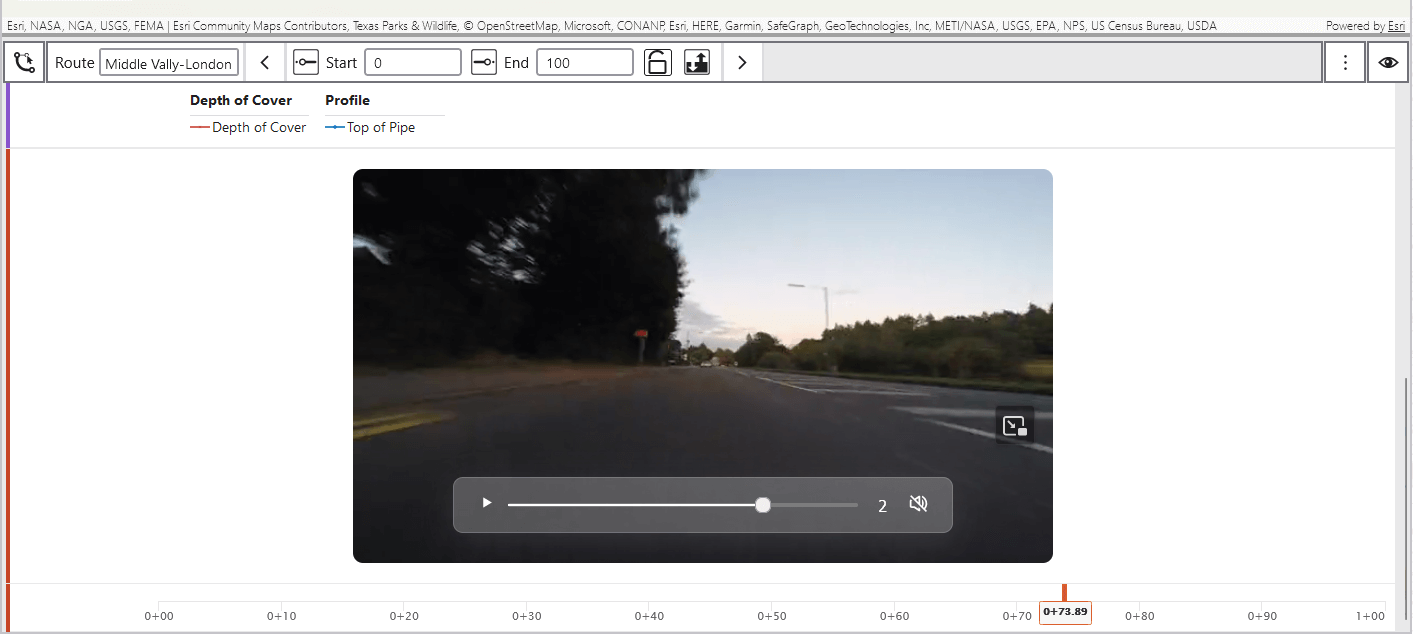Open the Esri link in attribution
The height and width of the screenshot is (634, 1413).
point(1396,26)
